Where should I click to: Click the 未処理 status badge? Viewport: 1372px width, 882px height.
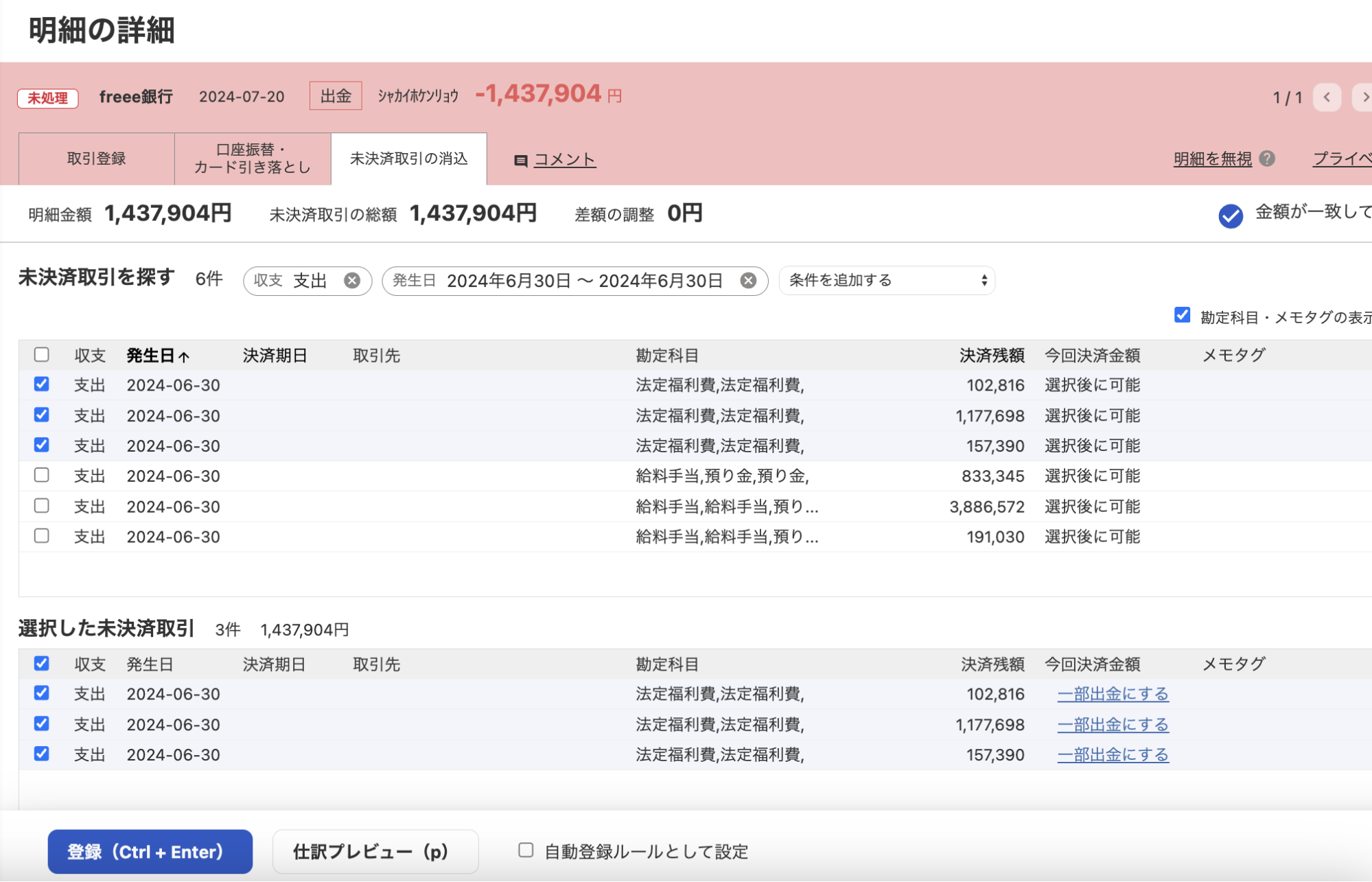coord(48,98)
